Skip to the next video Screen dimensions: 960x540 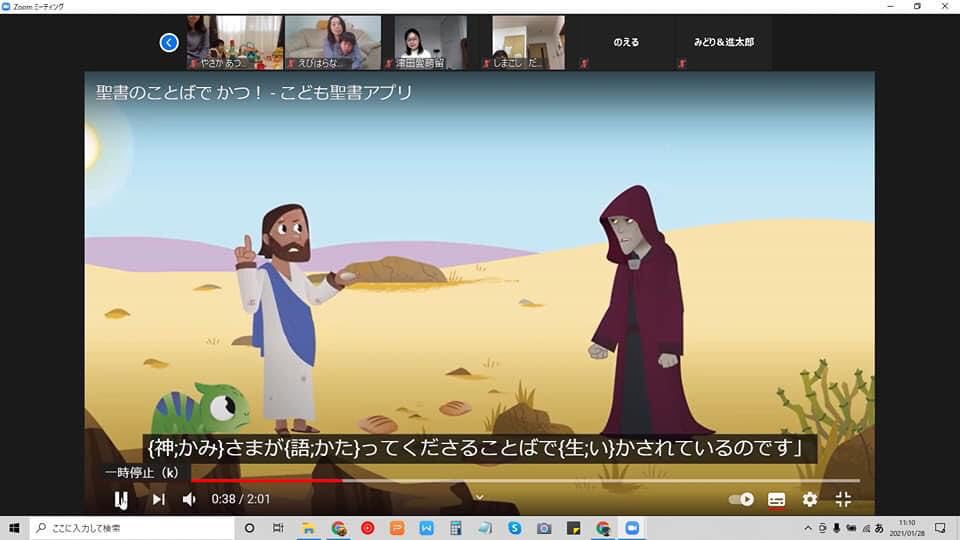point(159,499)
